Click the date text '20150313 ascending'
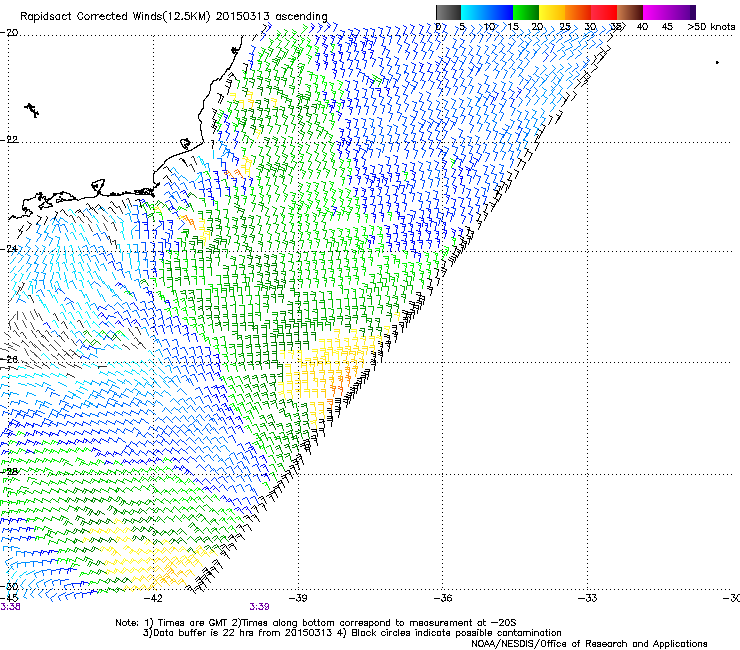The width and height of the screenshot is (740, 650). pos(272,17)
